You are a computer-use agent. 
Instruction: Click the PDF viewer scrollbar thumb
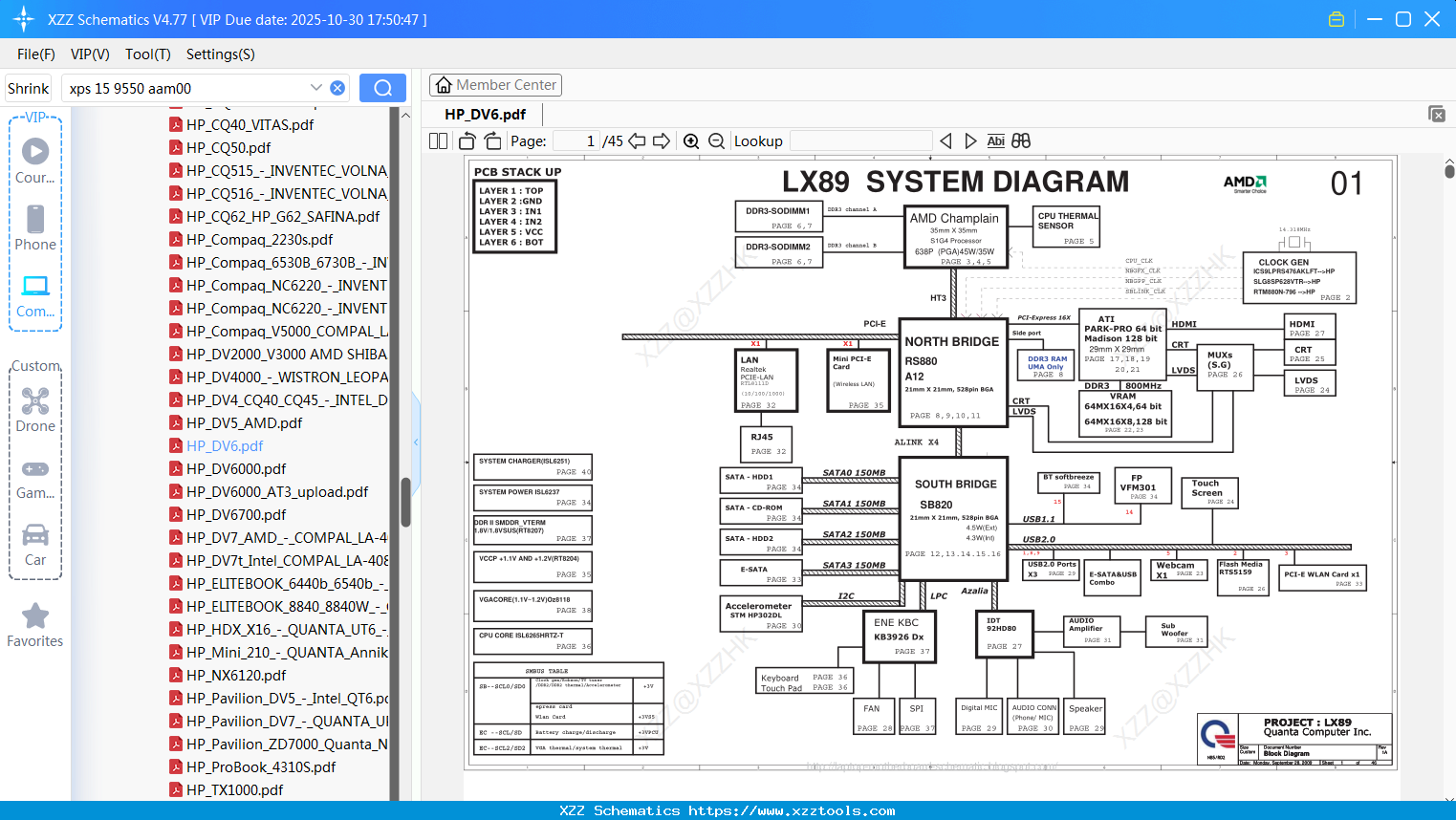coord(1449,170)
